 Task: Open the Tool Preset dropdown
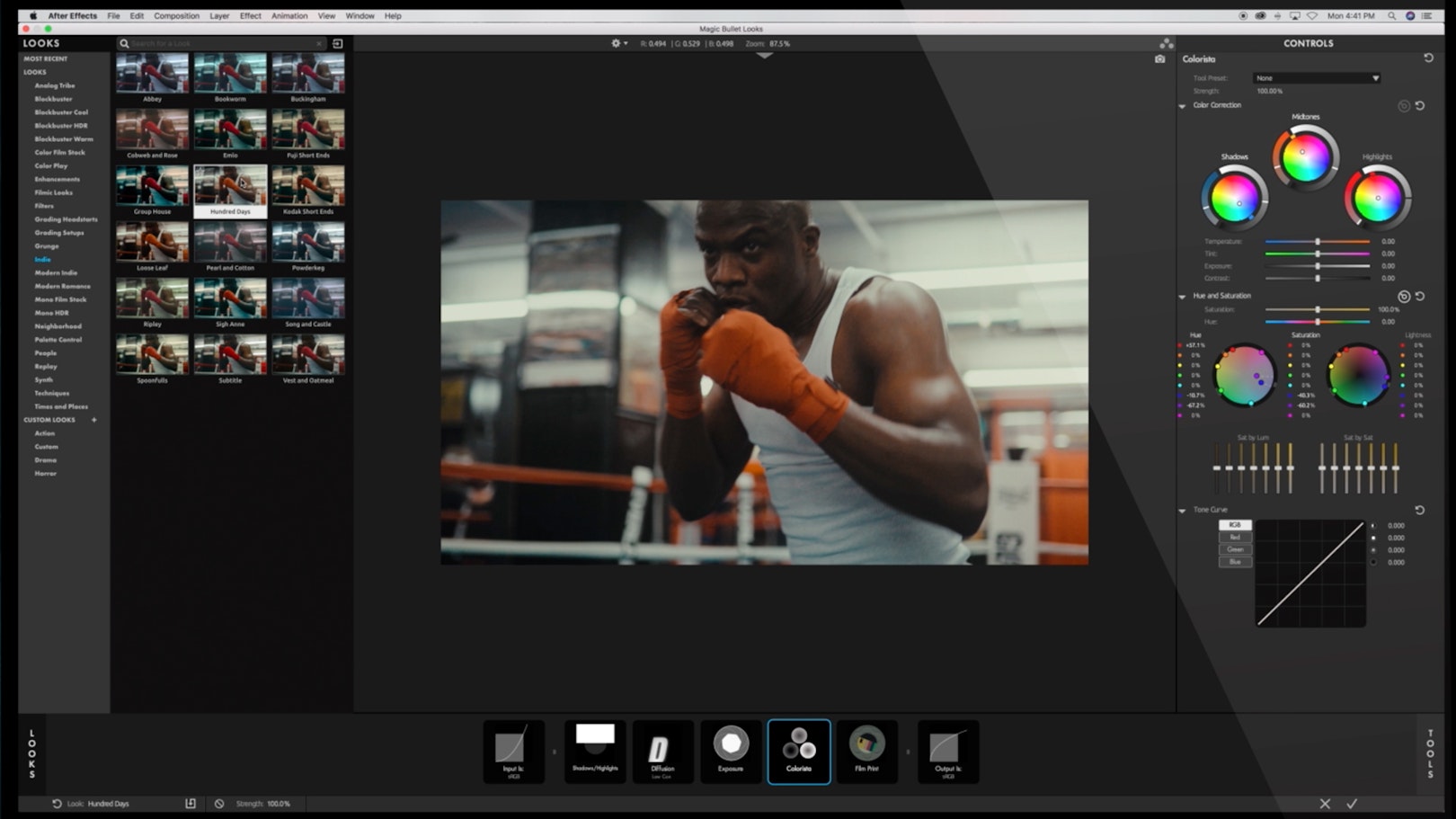(1315, 77)
